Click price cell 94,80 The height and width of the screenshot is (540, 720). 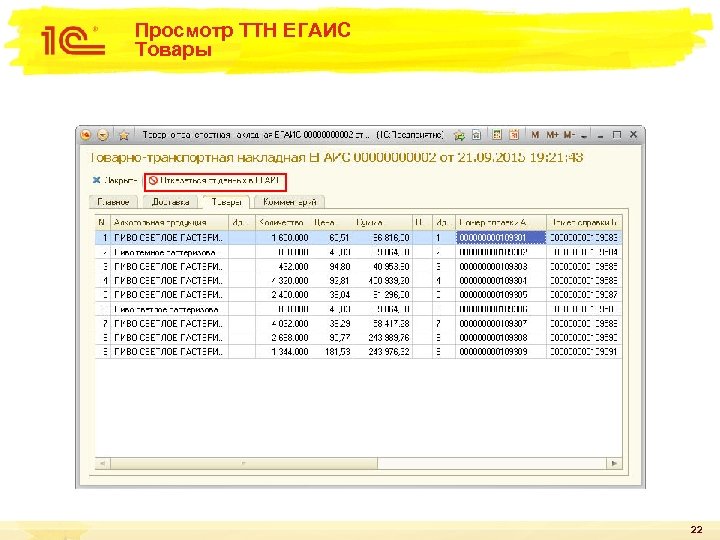(332, 266)
